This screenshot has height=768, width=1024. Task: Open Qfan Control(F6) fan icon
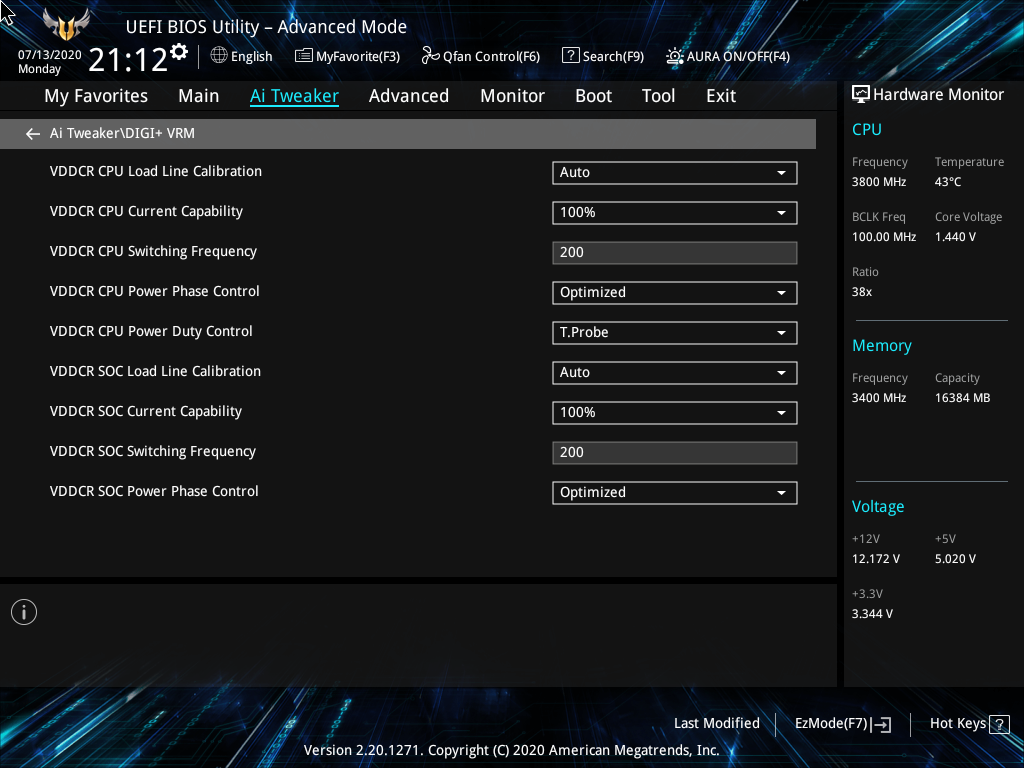coord(430,56)
